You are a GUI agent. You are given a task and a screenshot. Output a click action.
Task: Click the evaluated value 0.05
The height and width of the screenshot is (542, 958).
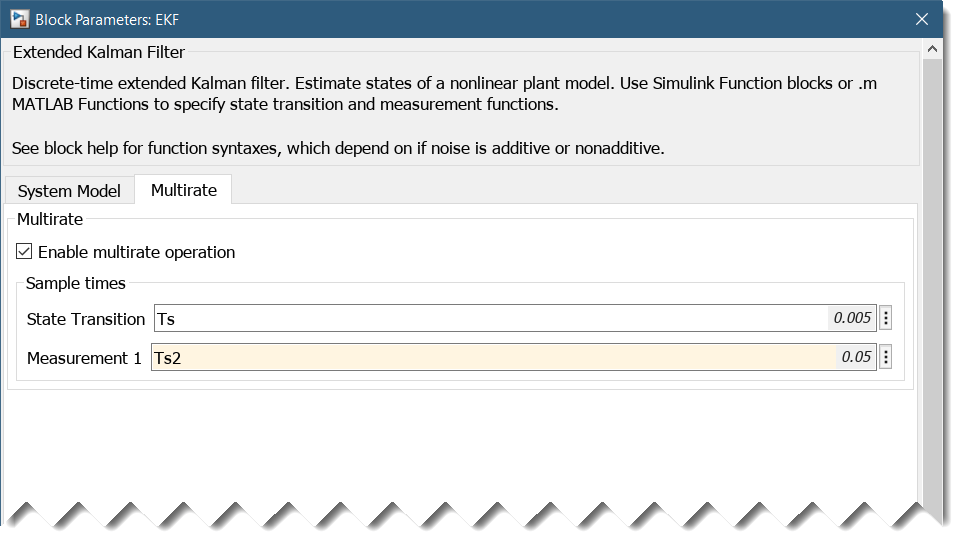pos(856,358)
